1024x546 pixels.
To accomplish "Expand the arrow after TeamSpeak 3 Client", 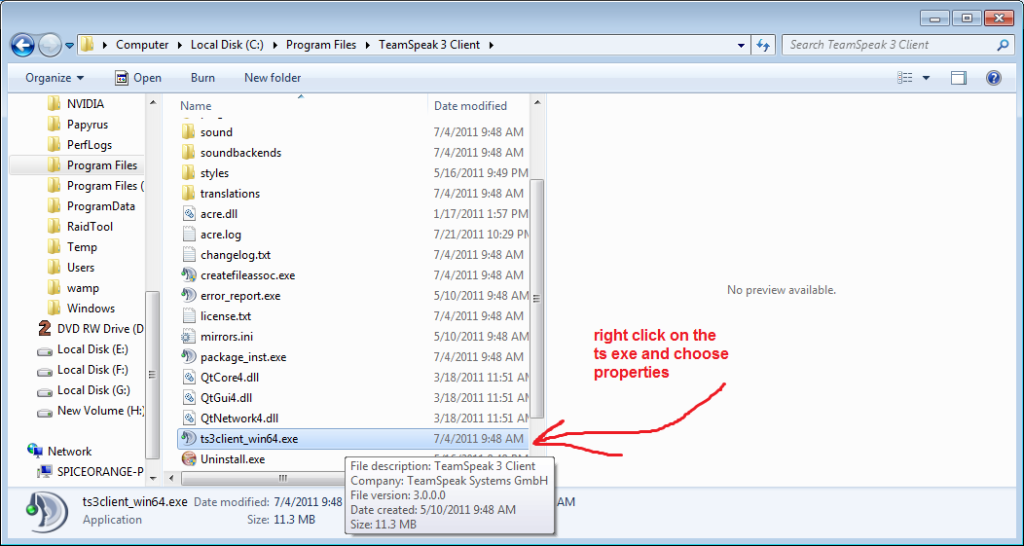I will [x=491, y=45].
